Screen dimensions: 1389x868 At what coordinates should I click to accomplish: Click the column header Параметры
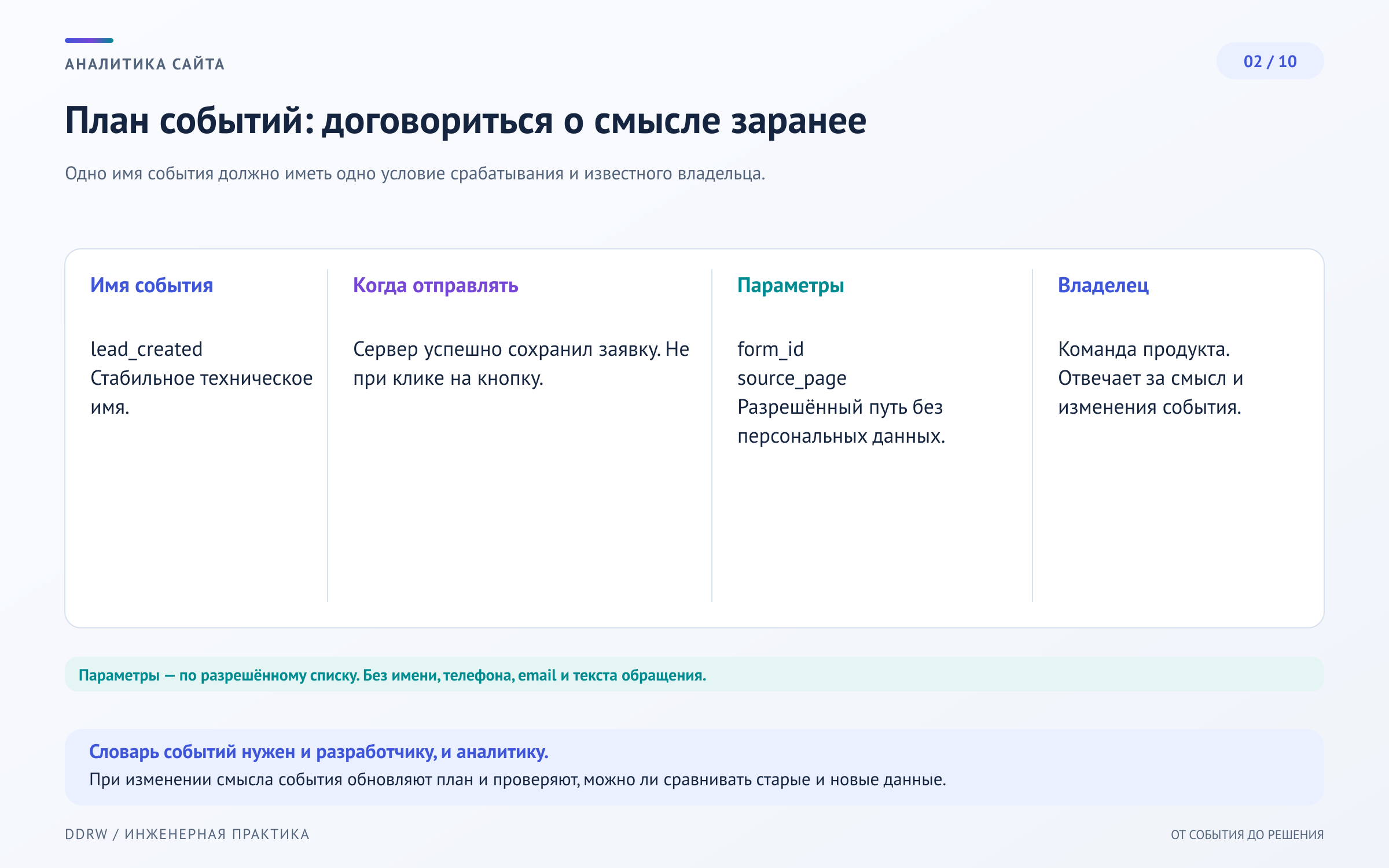(x=791, y=285)
